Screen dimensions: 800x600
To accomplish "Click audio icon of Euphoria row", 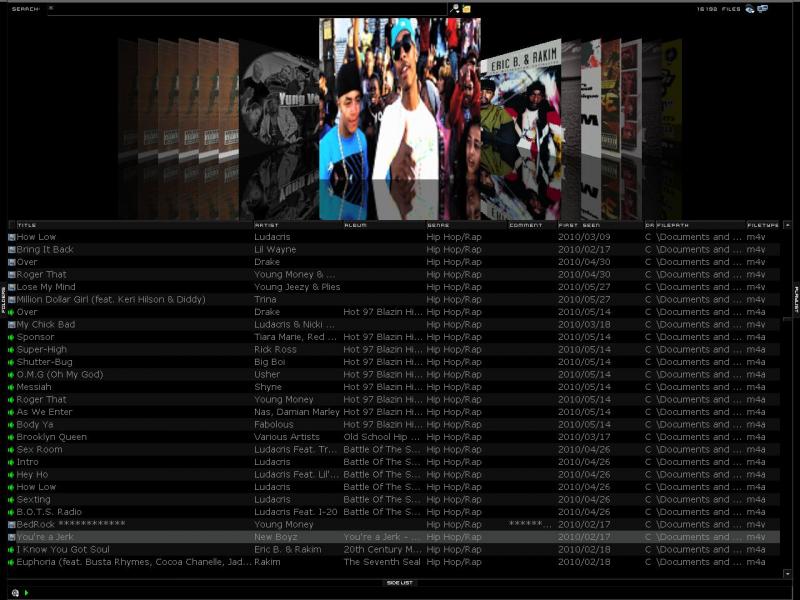I will pos(11,562).
